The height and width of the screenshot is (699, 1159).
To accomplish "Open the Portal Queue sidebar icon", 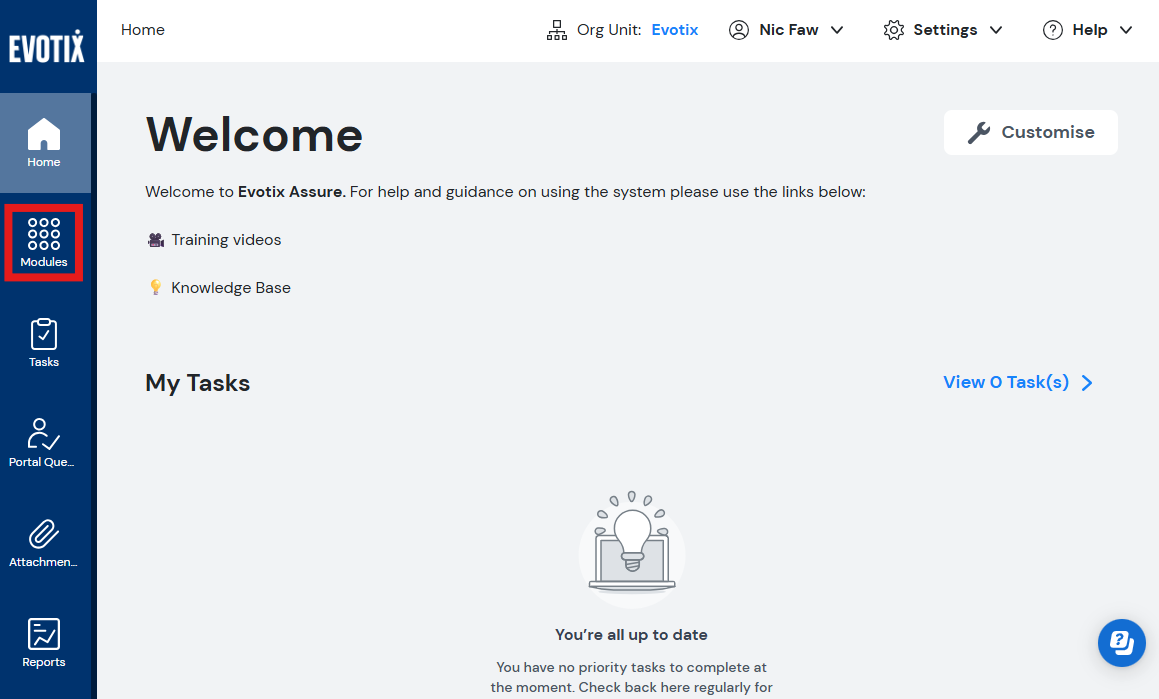I will 44,434.
